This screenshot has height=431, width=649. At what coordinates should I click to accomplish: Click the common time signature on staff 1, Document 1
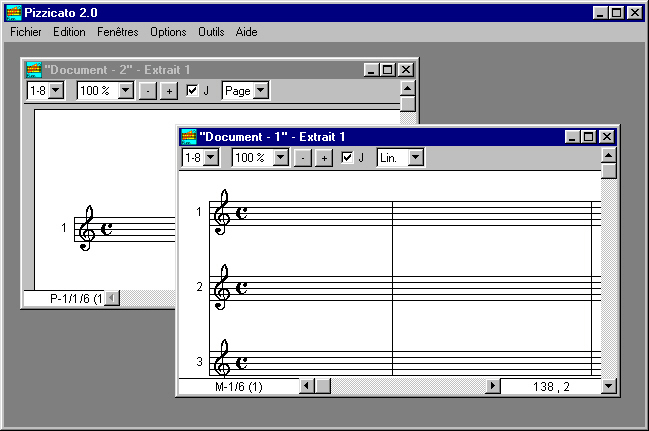click(x=241, y=213)
